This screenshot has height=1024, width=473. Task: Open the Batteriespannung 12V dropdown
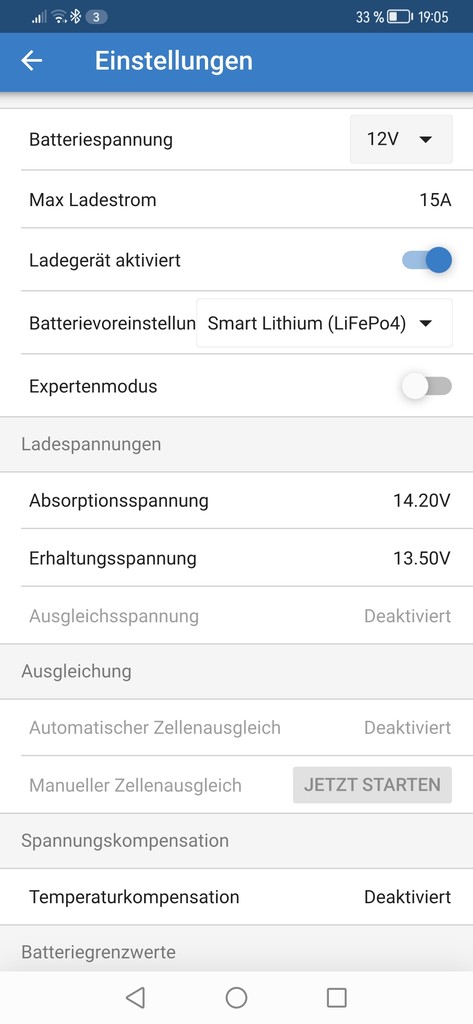click(401, 139)
